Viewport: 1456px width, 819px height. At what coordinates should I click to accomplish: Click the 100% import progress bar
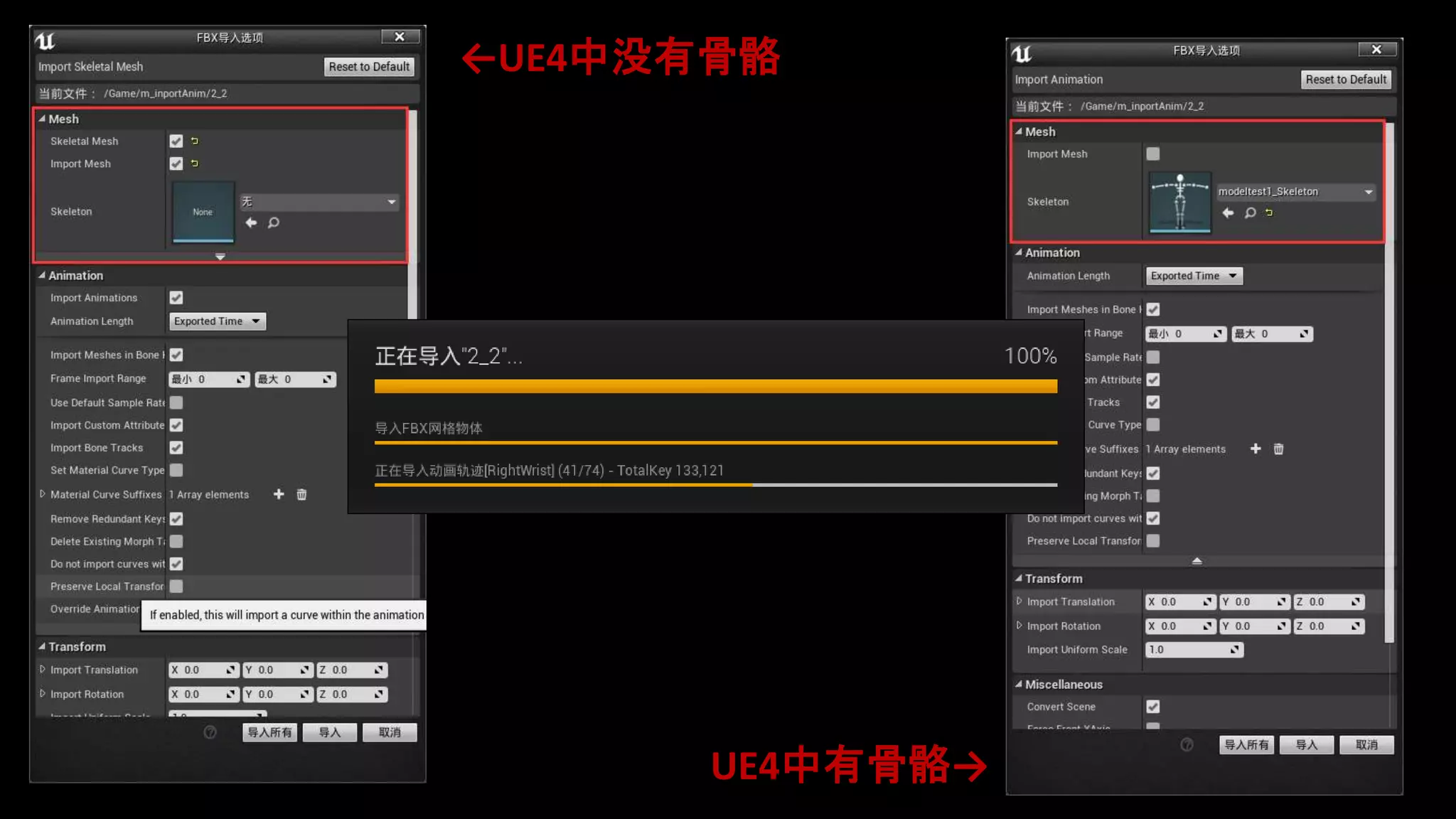click(716, 386)
